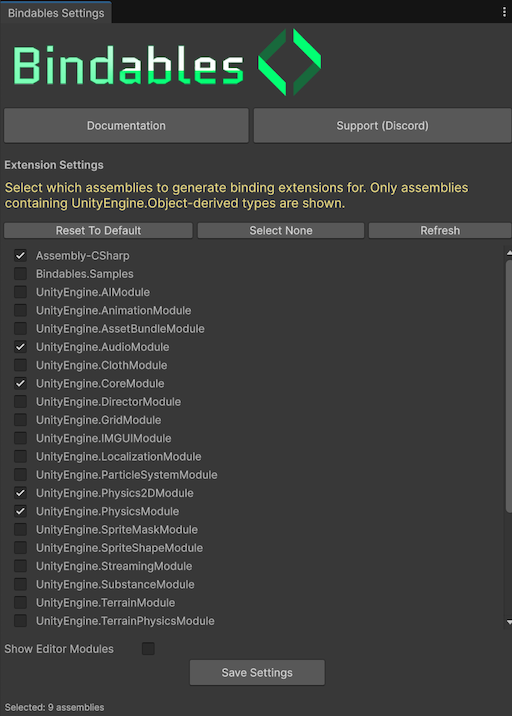Click the scroll down arrow of assembly list
The height and width of the screenshot is (716, 512).
(509, 622)
